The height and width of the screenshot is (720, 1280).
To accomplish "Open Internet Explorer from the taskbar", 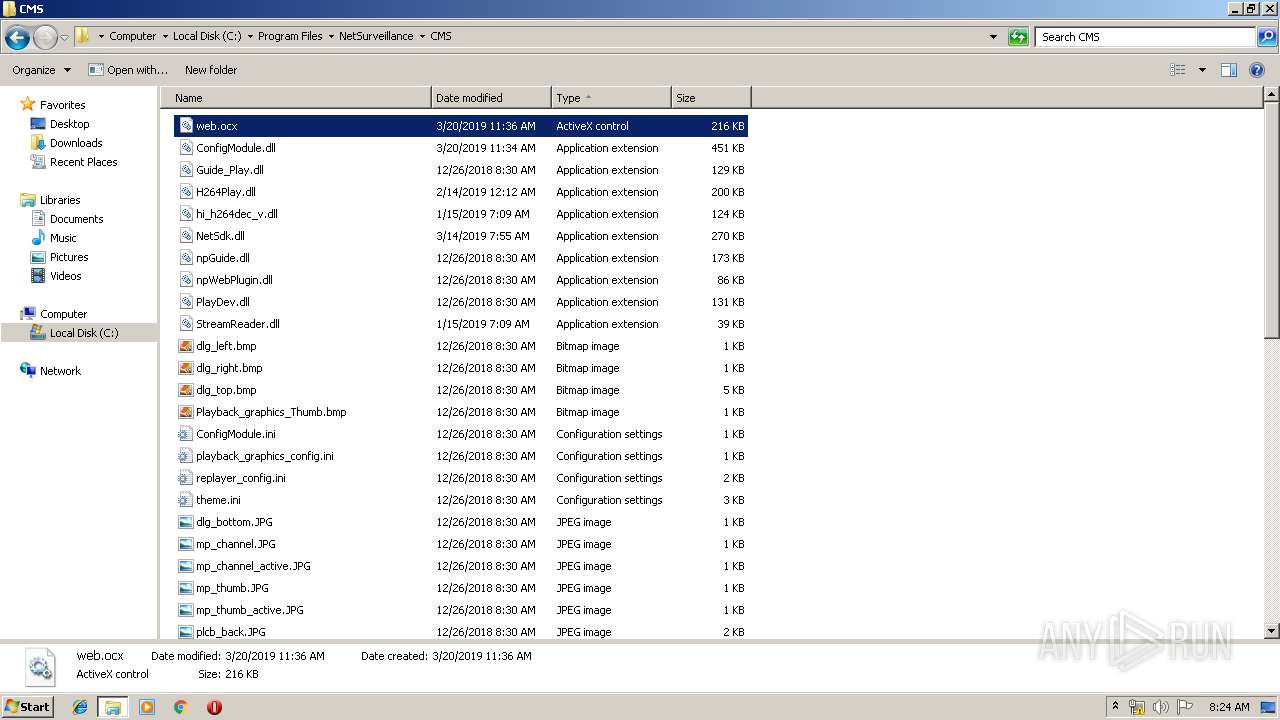I will (x=80, y=707).
